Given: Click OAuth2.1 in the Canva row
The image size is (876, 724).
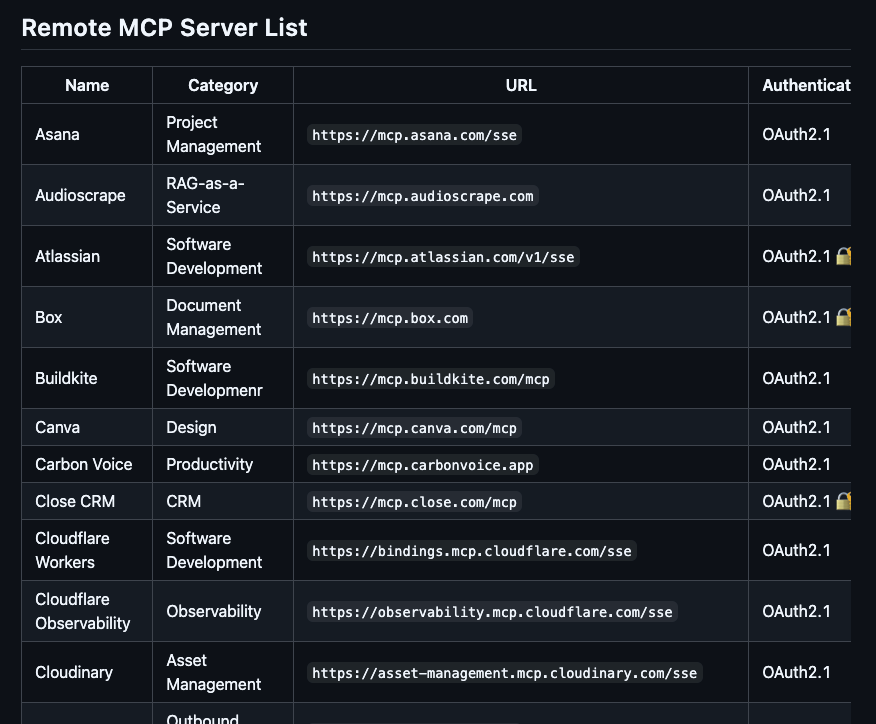Looking at the screenshot, I should coord(796,427).
